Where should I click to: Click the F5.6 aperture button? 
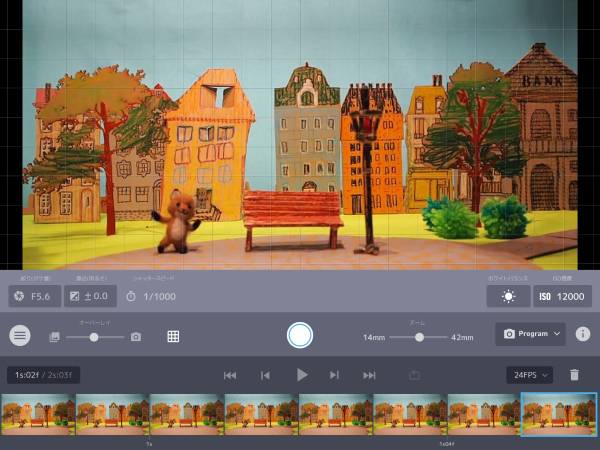click(34, 296)
